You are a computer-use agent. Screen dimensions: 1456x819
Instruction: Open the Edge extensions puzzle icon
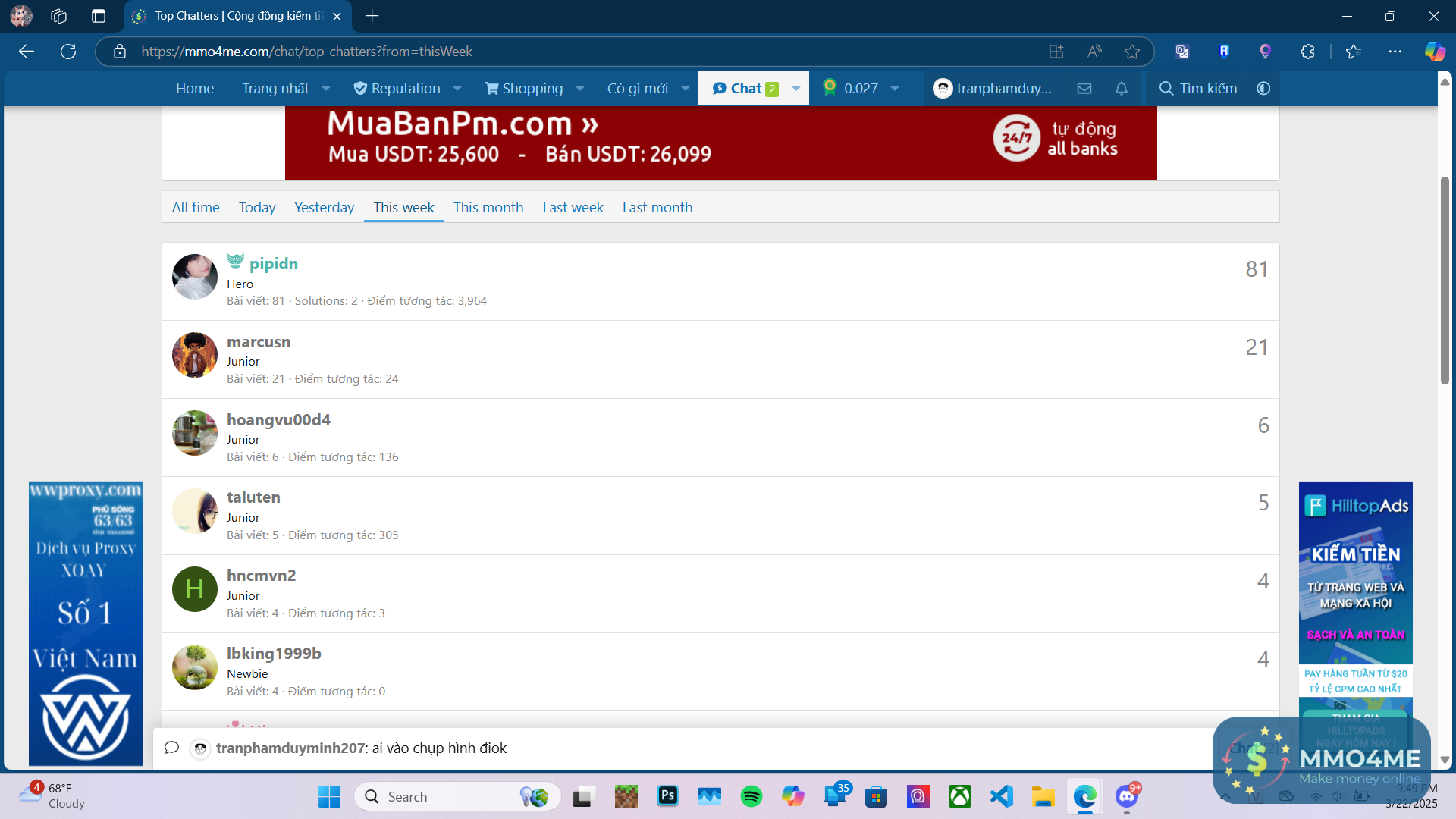1307,52
